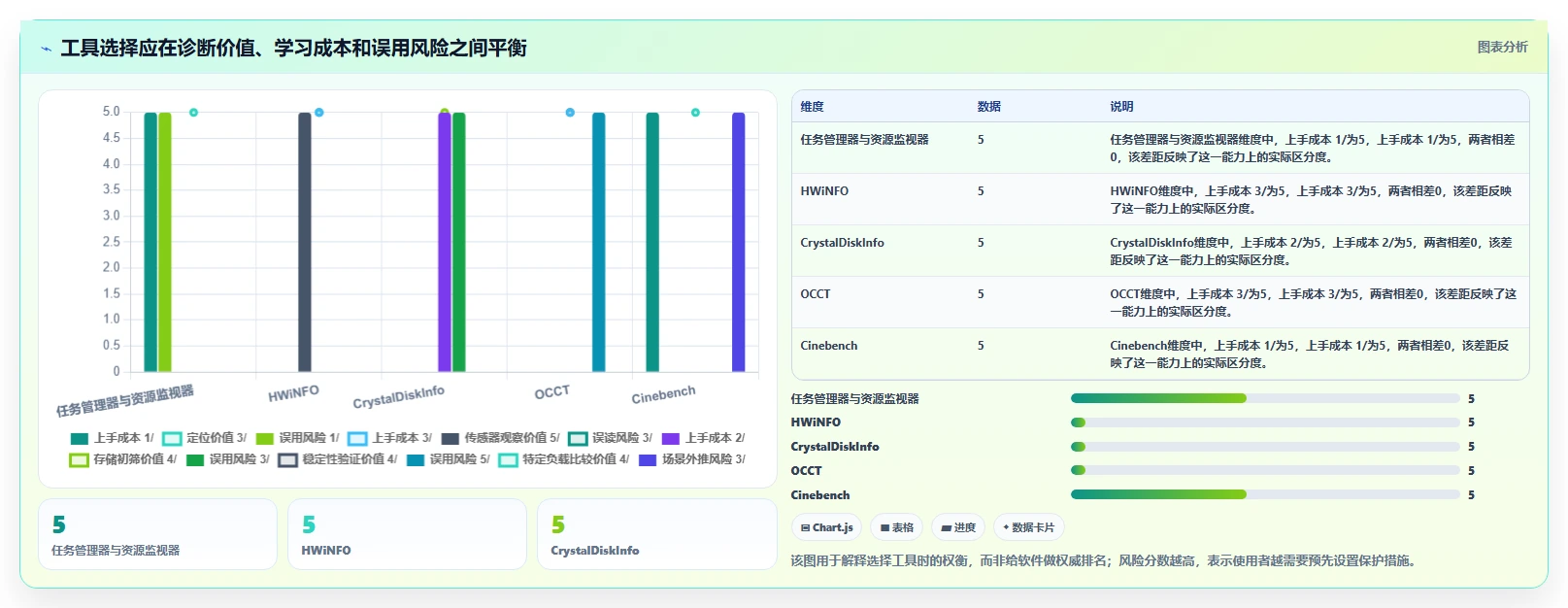
Task: Toggle legend item 传感器观察价值 5/
Action: click(x=500, y=438)
